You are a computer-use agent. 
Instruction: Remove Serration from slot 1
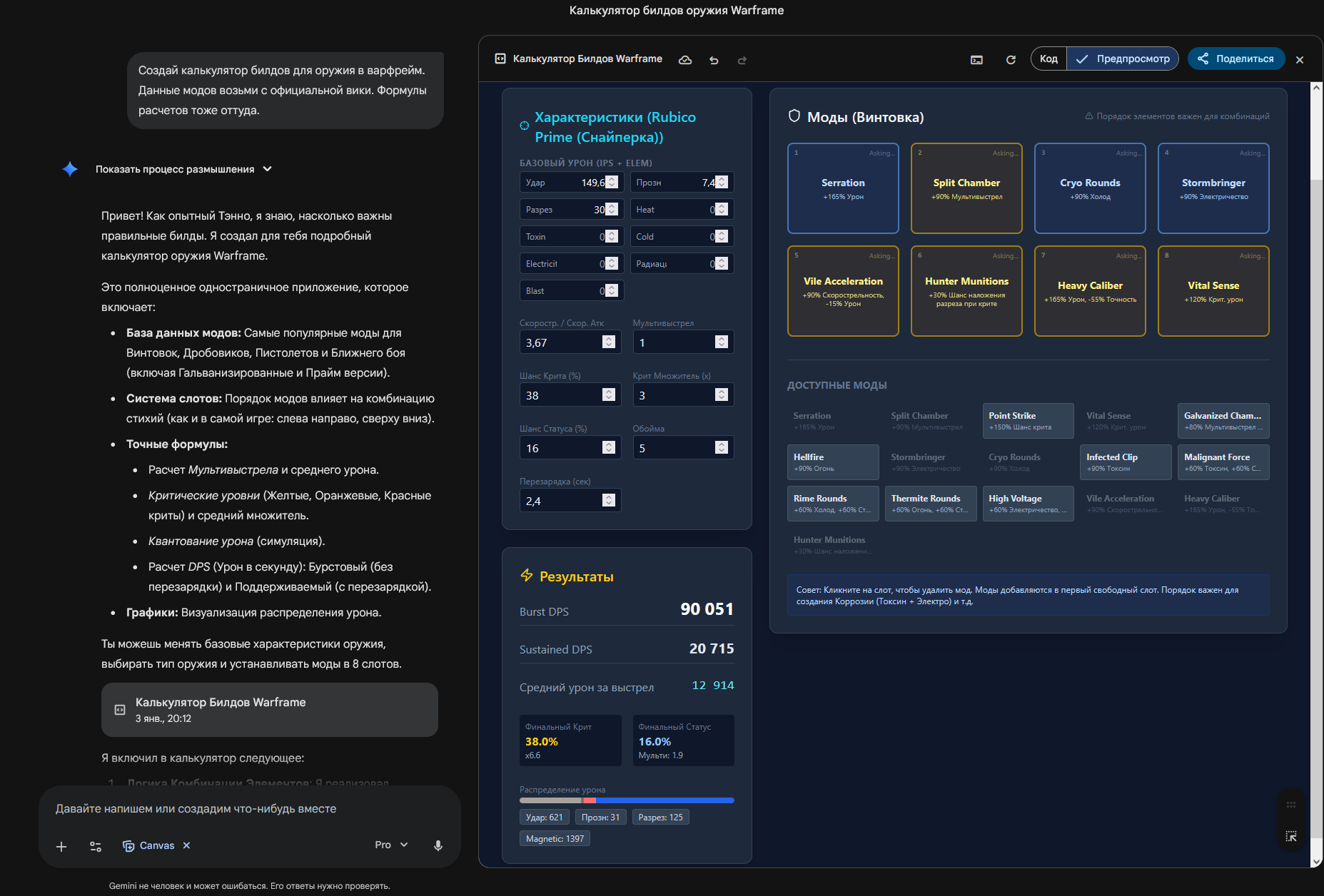(843, 188)
